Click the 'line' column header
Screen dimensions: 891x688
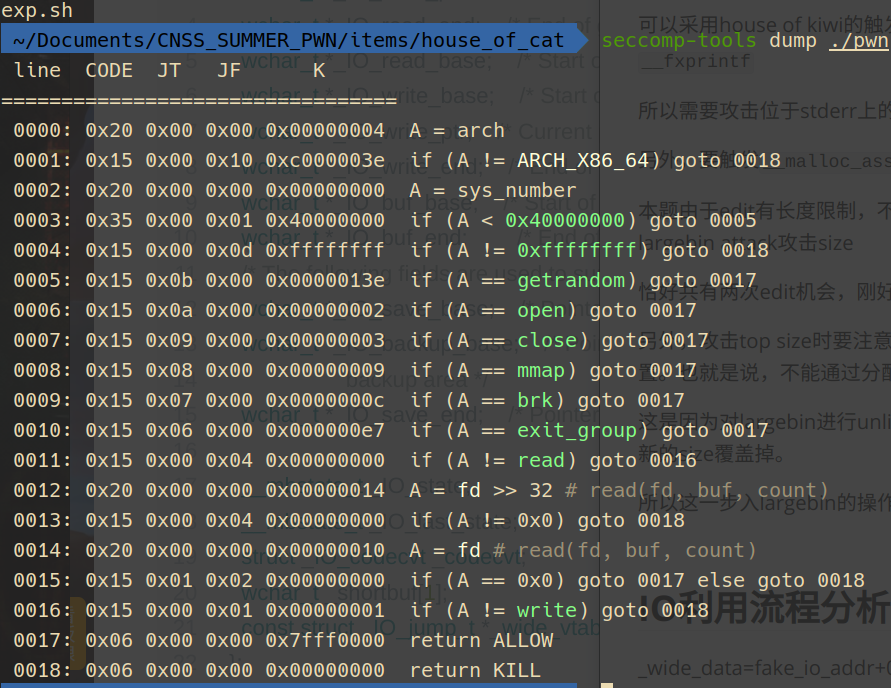(37, 70)
